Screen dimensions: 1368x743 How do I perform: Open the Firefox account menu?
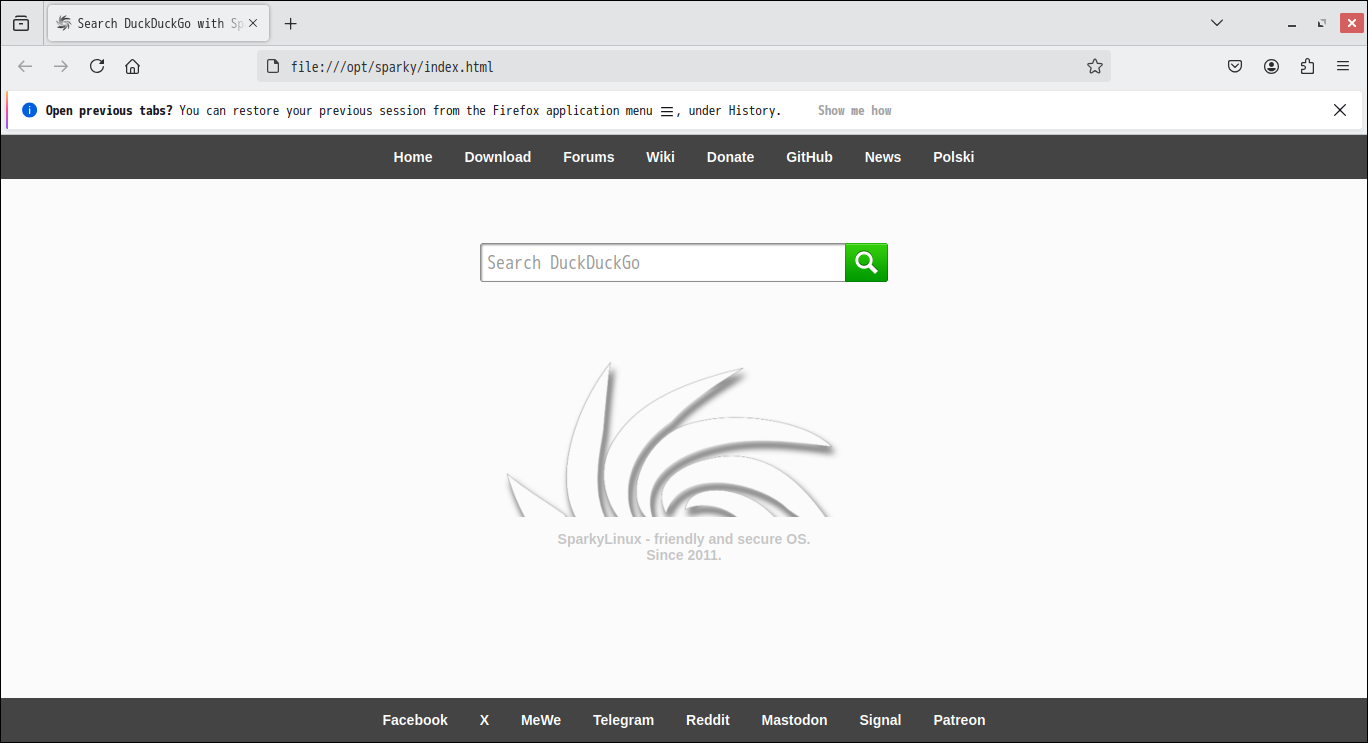pyautogui.click(x=1271, y=67)
